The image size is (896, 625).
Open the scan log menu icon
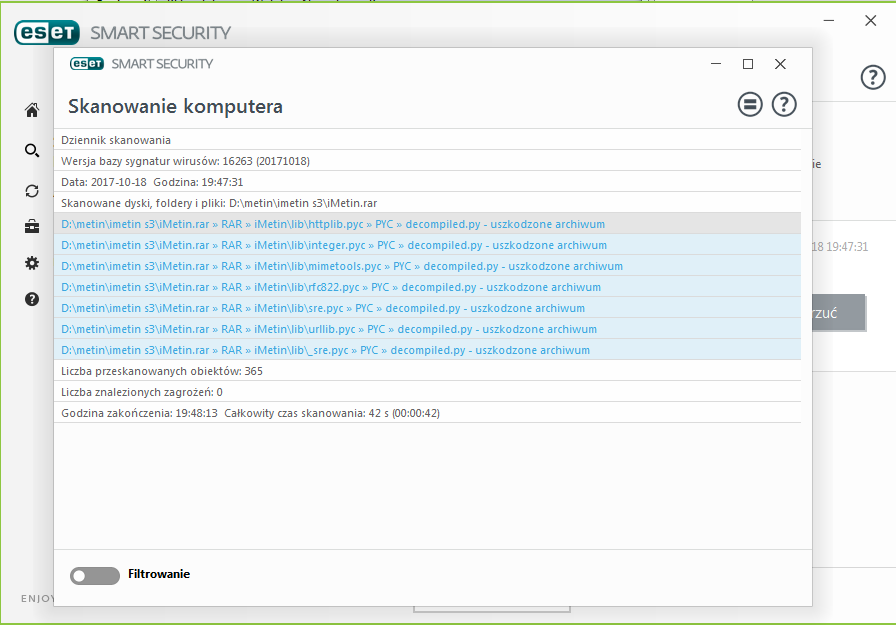tap(750, 105)
